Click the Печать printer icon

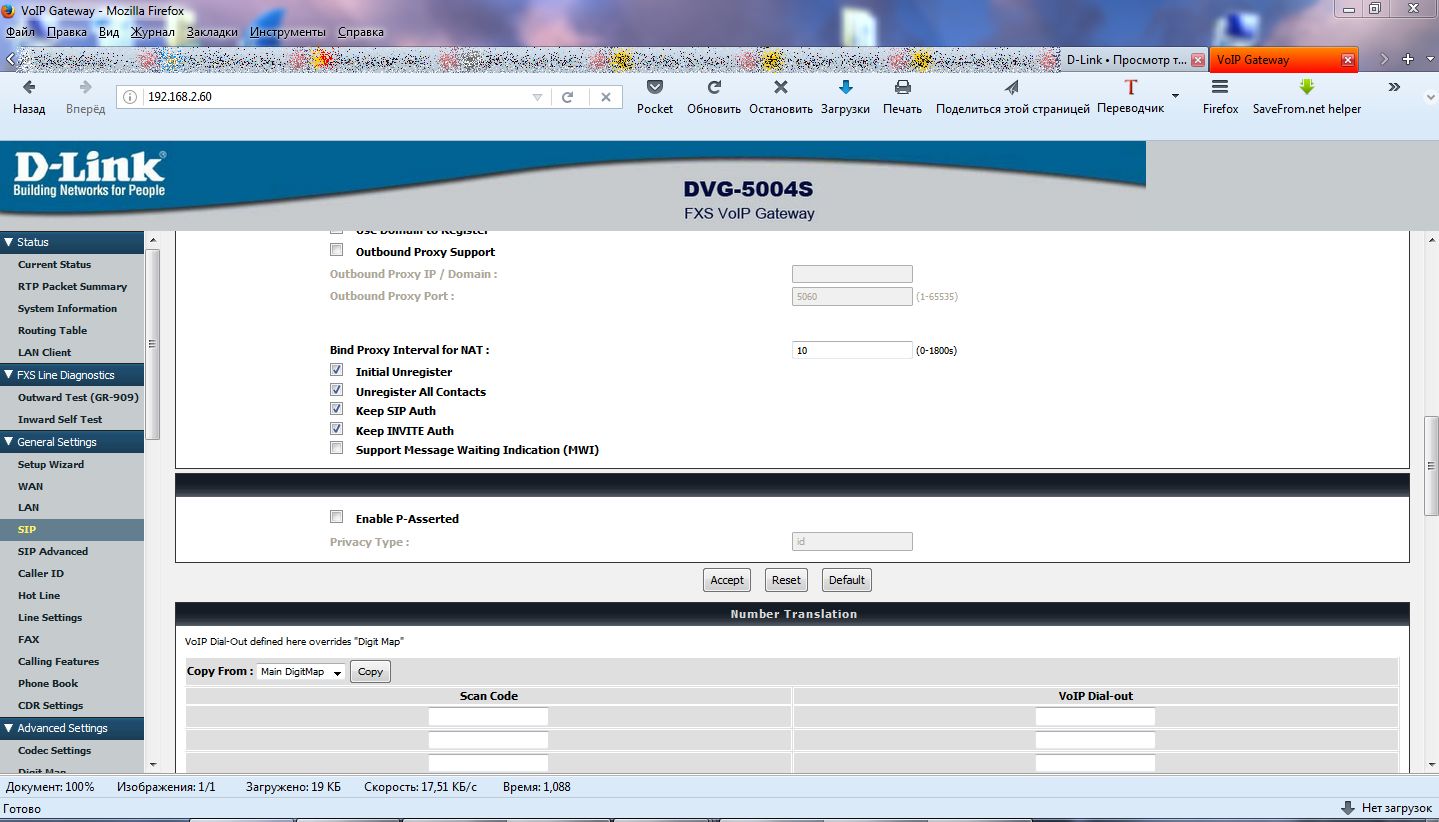click(902, 88)
